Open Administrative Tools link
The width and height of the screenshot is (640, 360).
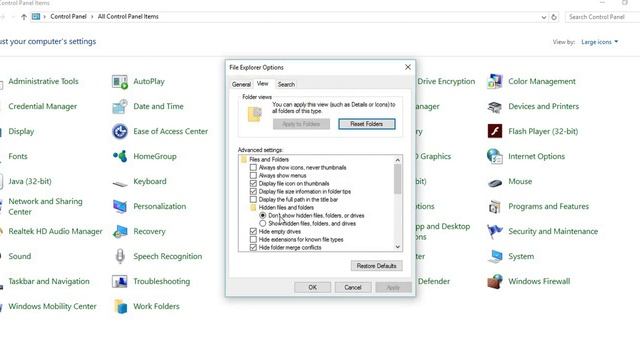(43, 81)
